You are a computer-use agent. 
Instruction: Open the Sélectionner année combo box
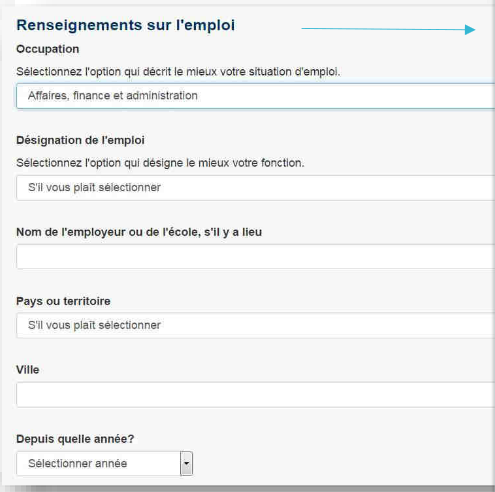click(104, 463)
